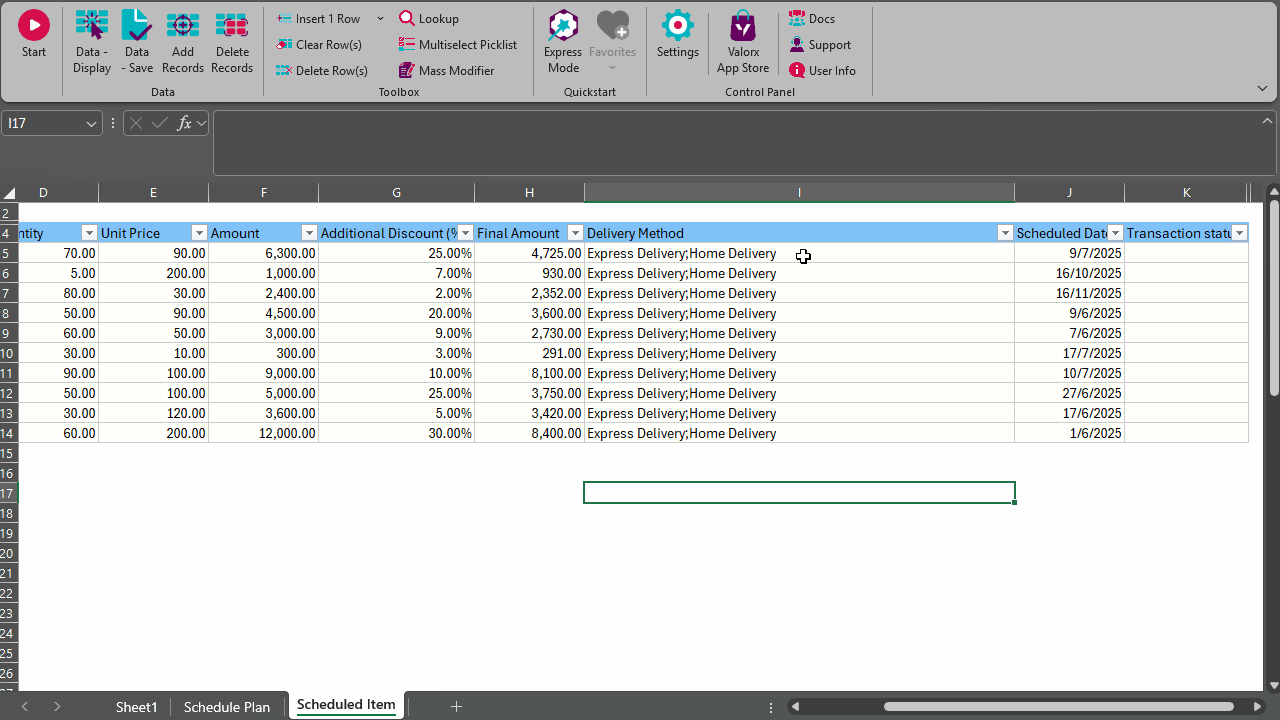The width and height of the screenshot is (1280, 720).
Task: Switch to the Sheet1 tab
Action: (x=137, y=707)
